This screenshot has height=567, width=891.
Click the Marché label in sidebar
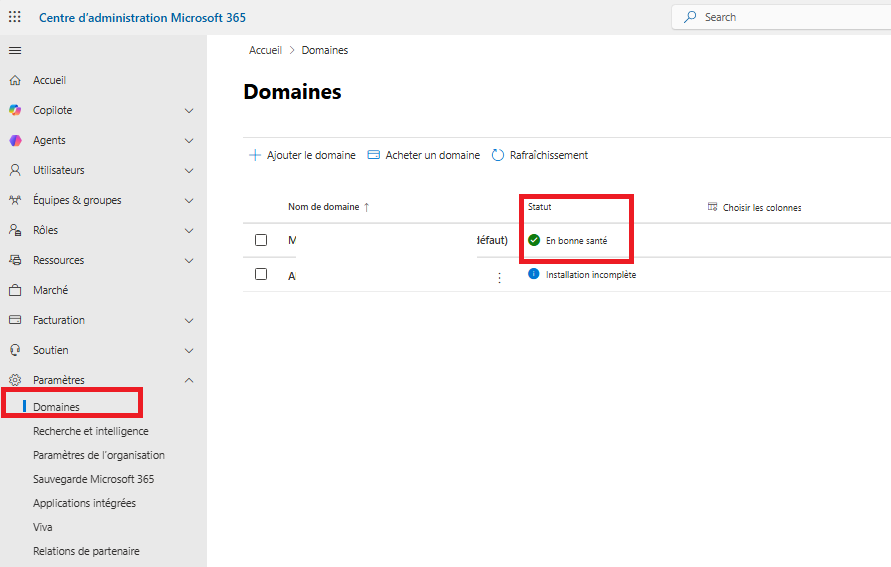point(51,290)
